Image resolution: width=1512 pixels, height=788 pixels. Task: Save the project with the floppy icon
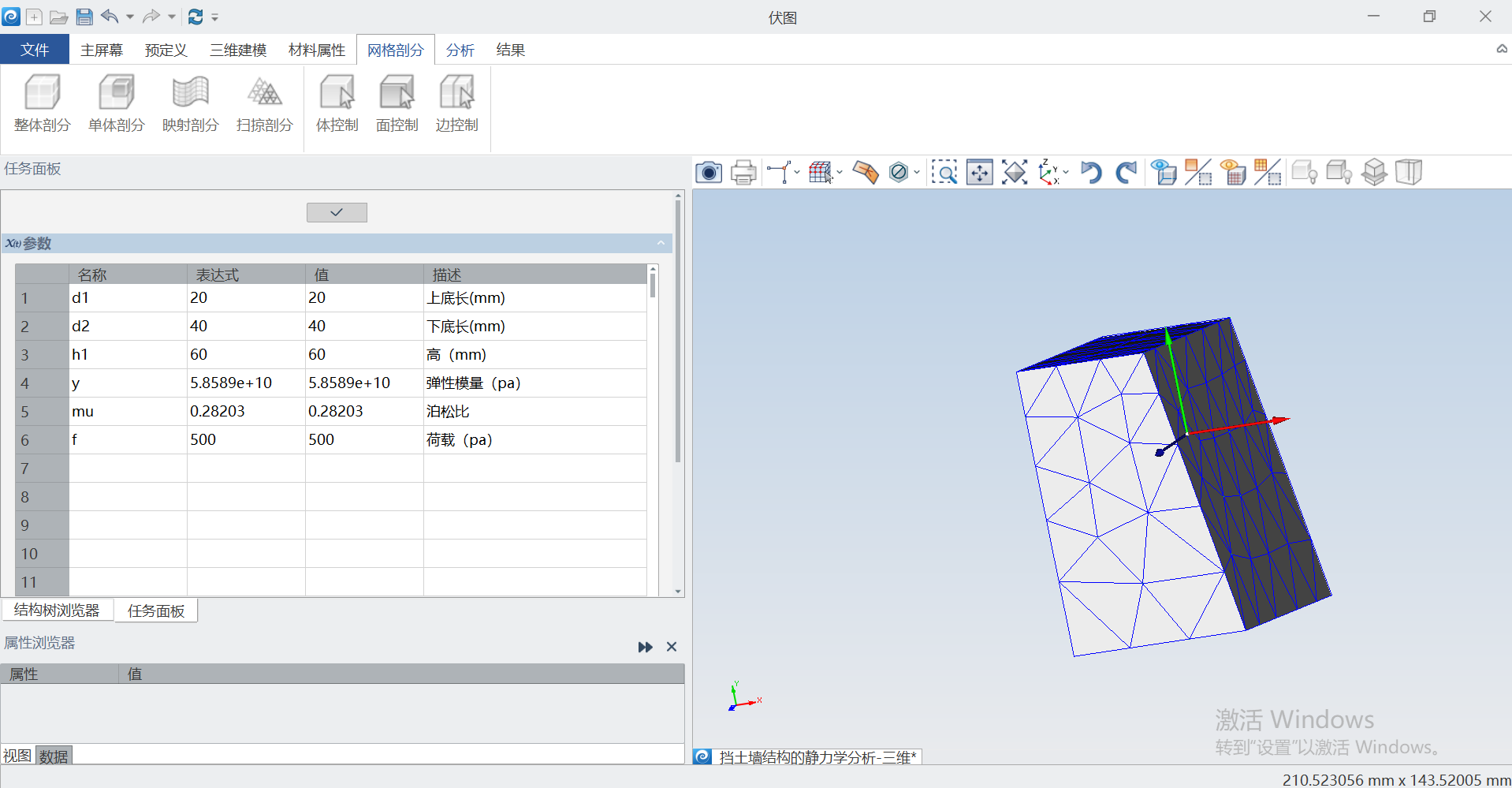pos(84,17)
